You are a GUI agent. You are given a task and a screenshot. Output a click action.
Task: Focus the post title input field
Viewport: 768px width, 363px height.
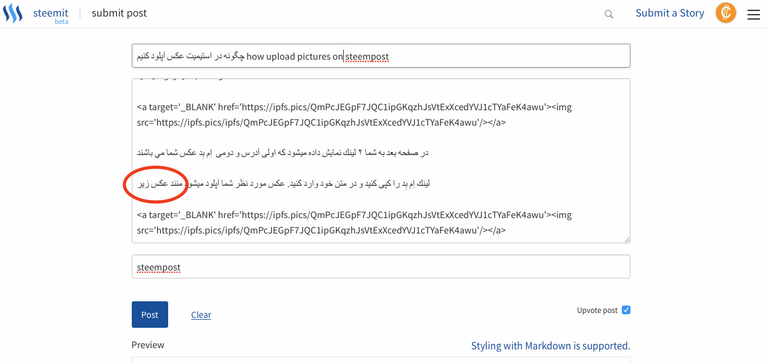[x=381, y=56]
